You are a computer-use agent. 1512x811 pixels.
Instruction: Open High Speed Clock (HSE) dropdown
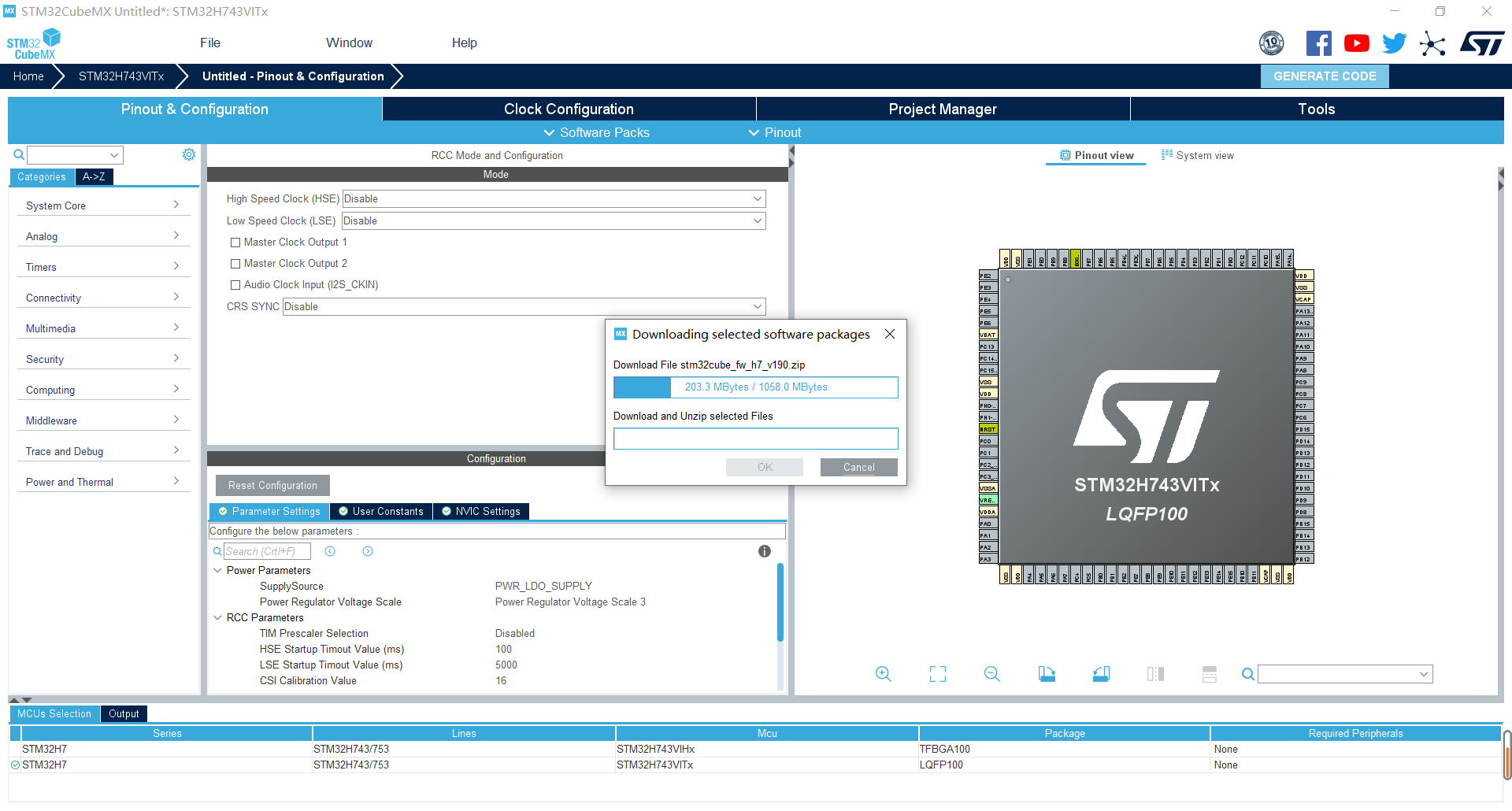pos(554,198)
